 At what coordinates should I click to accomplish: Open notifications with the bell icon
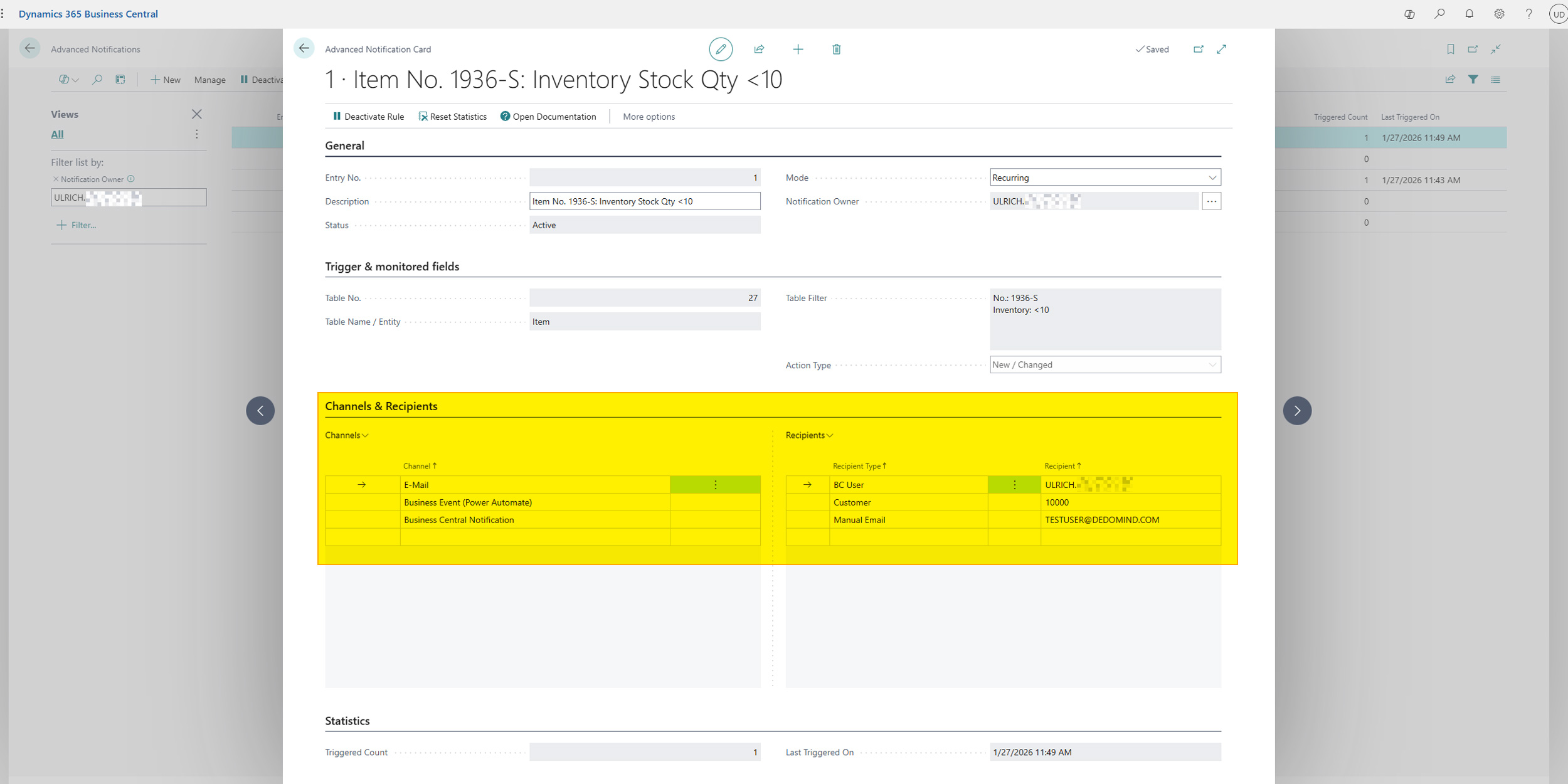[x=1469, y=14]
